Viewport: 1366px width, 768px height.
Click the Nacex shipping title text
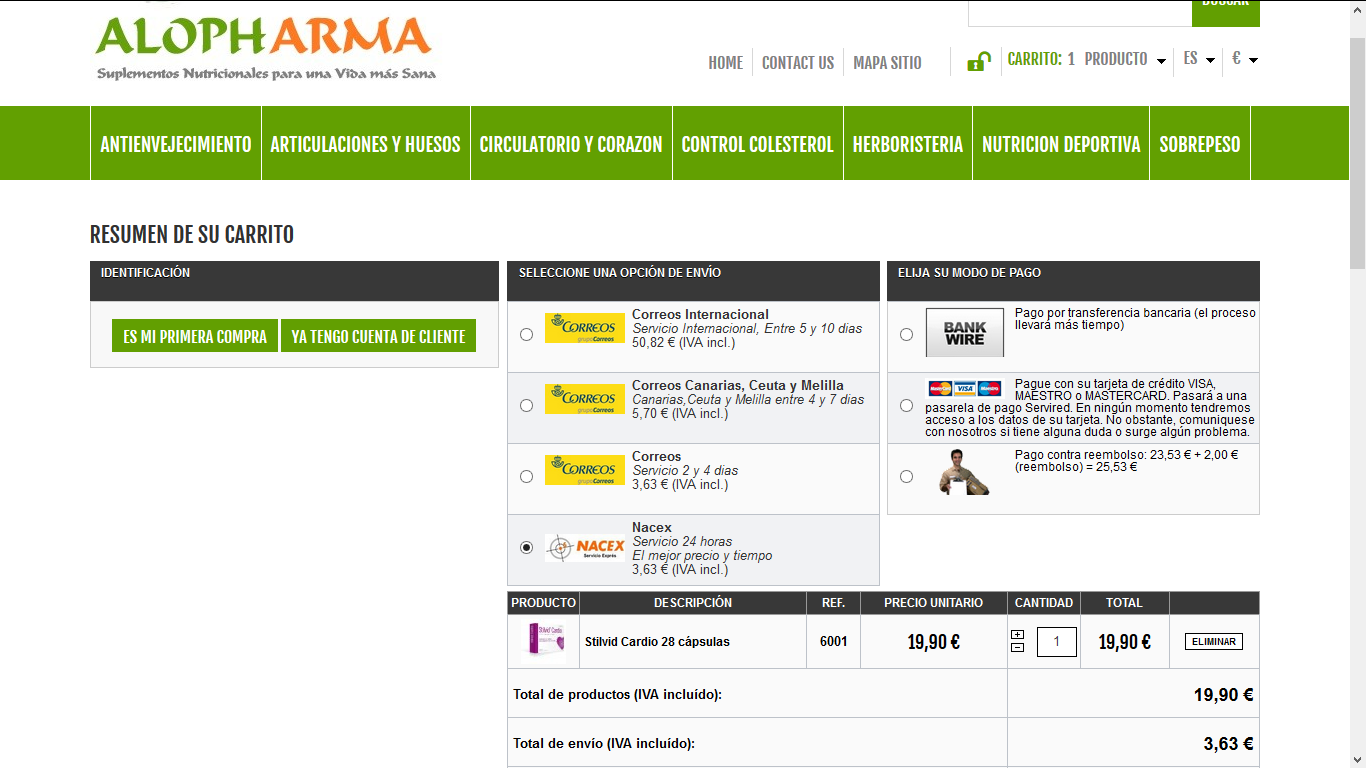(x=652, y=527)
